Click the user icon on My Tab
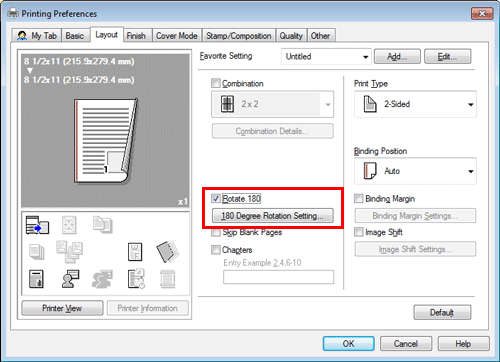The width and height of the screenshot is (500, 362). 22,36
